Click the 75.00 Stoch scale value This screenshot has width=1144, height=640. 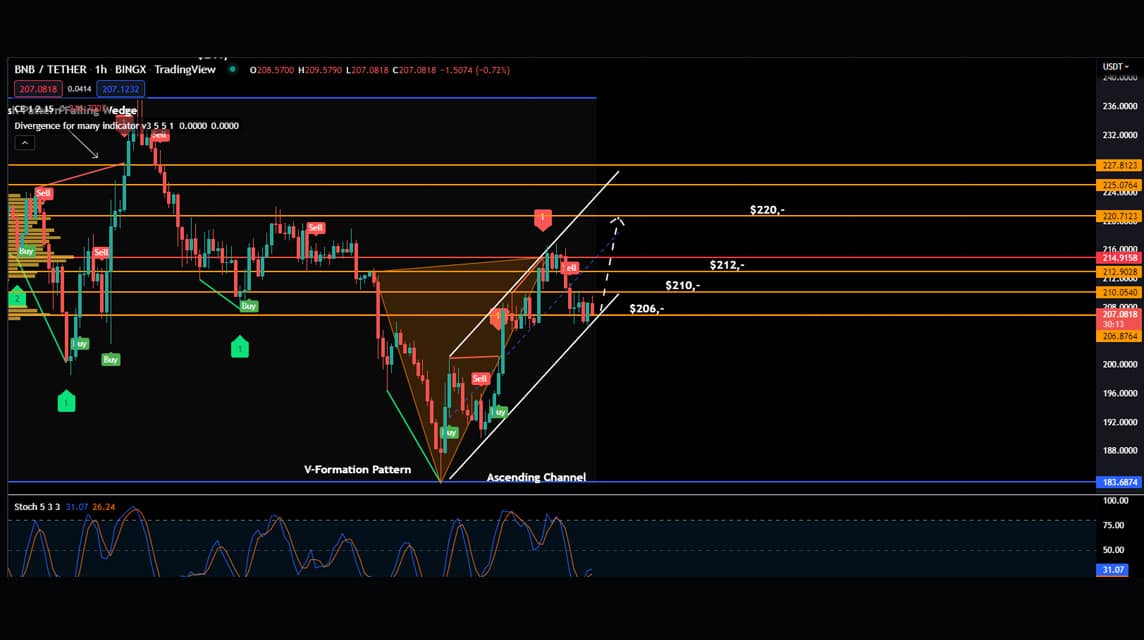tap(1113, 525)
